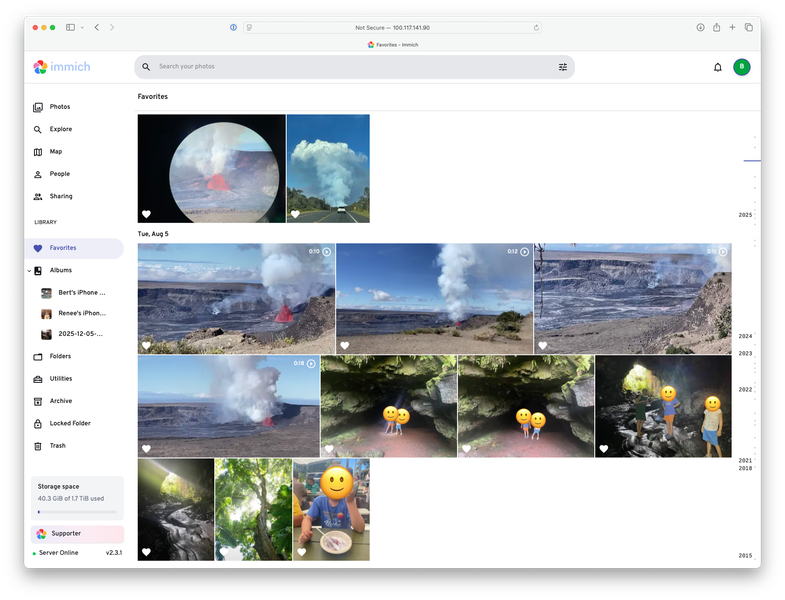Open the Archive link
The image size is (785, 600).
(60, 401)
